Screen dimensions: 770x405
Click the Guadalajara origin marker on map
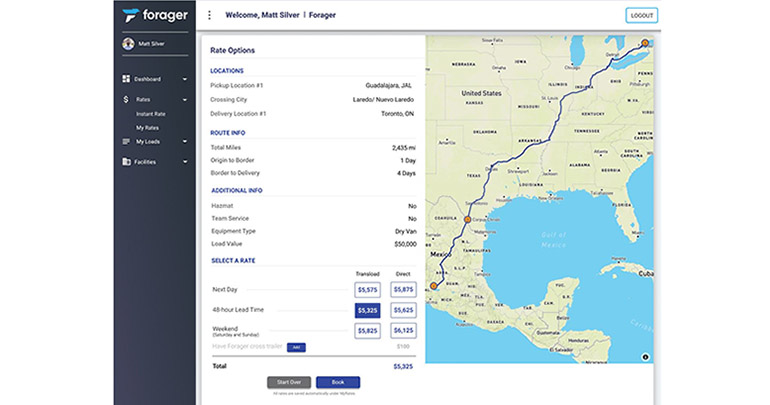click(433, 285)
